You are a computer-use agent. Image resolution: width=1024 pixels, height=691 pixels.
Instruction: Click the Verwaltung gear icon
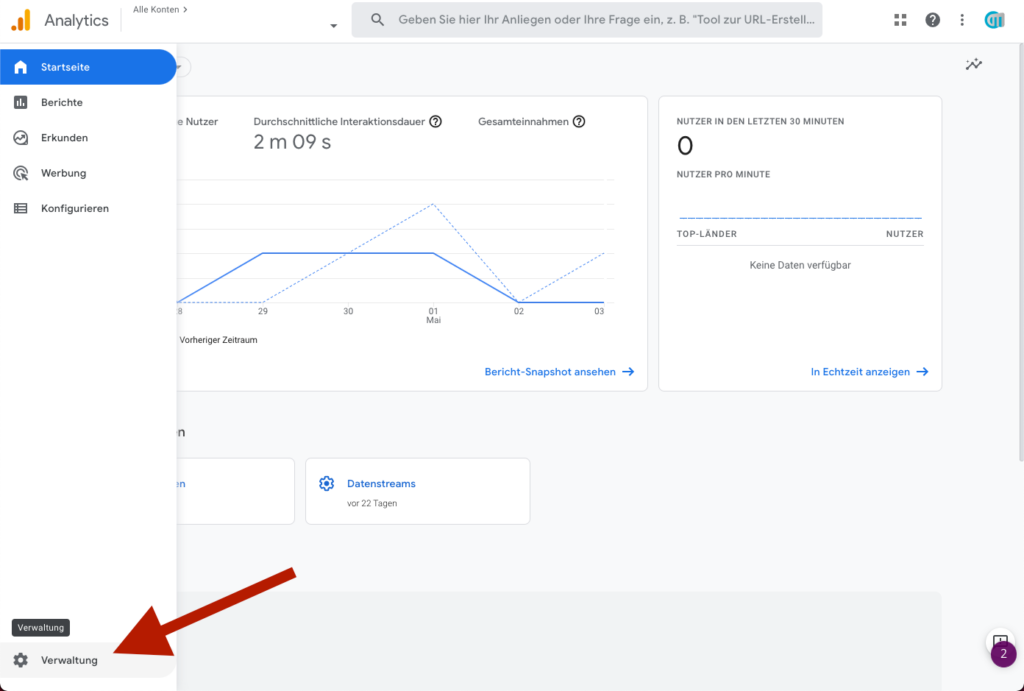20,660
